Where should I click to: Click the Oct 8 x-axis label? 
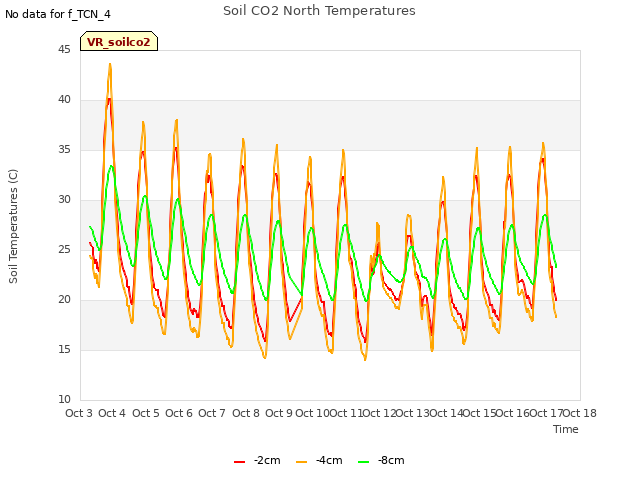246,413
